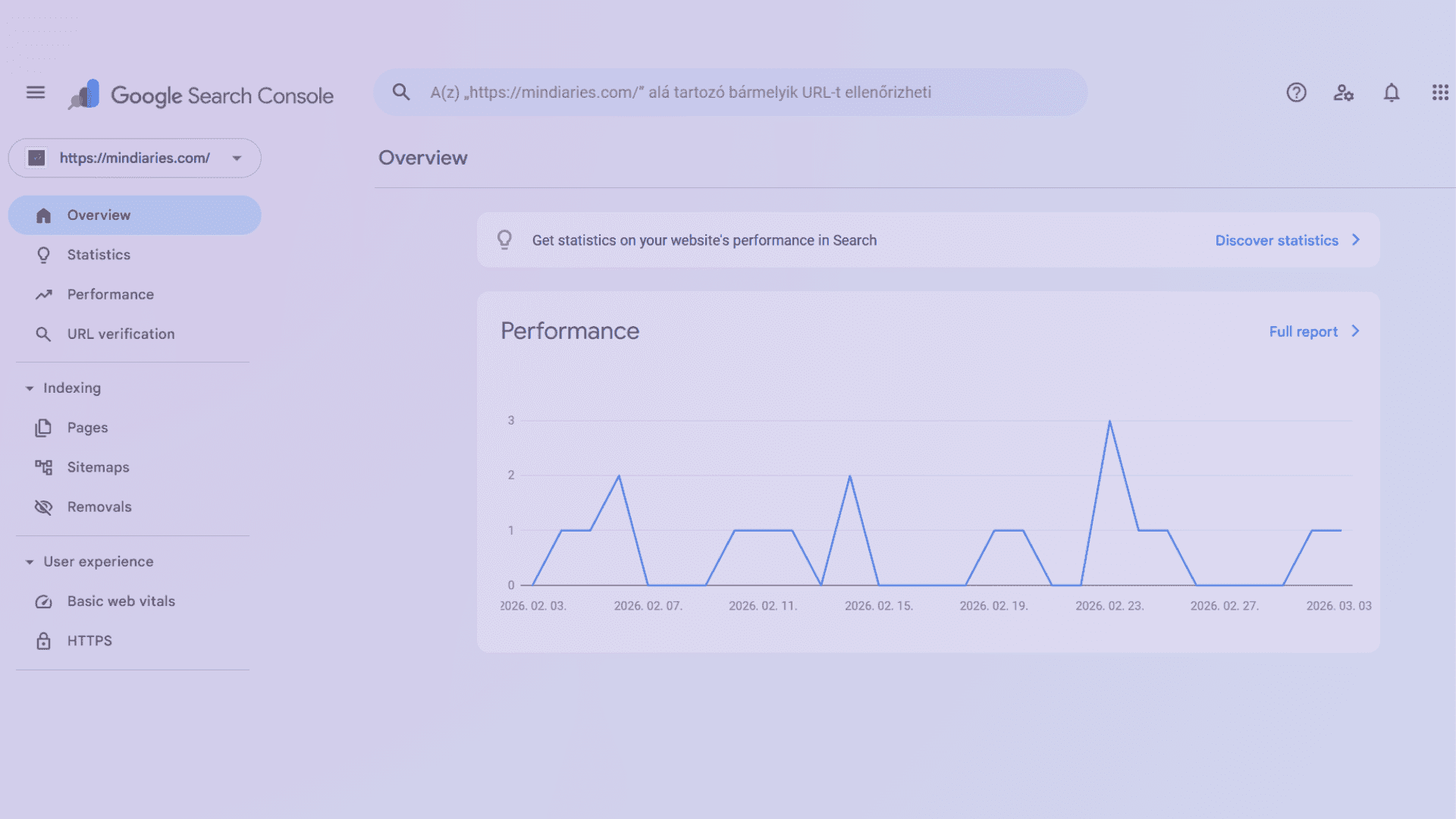
Task: Collapse the Indexing section
Action: coord(30,388)
